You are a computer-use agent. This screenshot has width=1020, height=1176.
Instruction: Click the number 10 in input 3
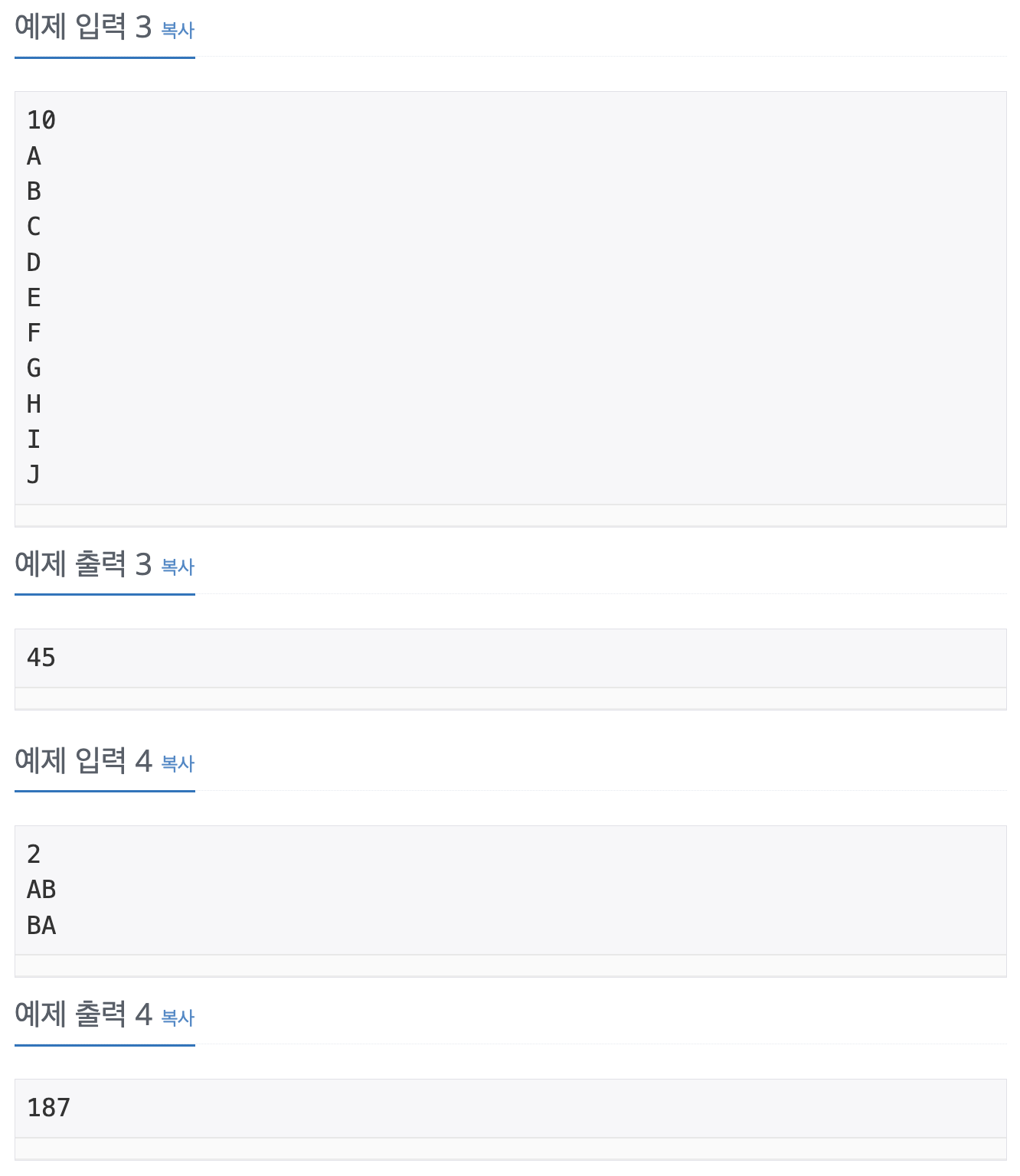coord(41,120)
